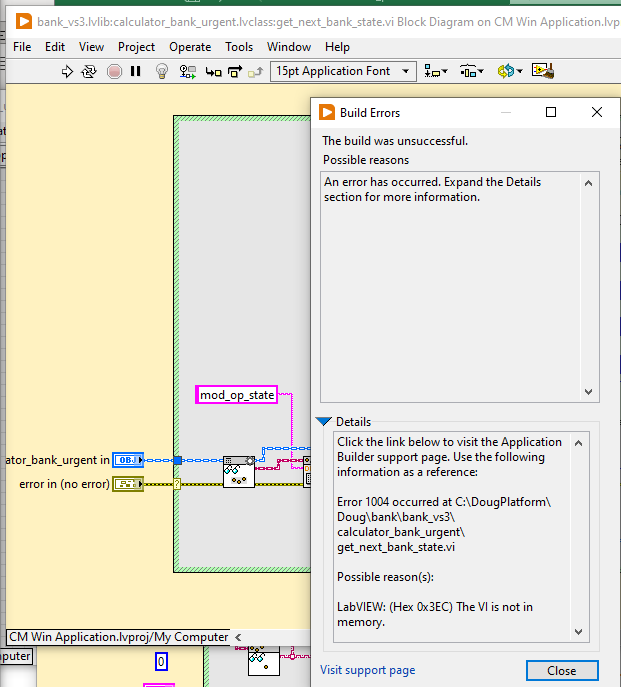Screen dimensions: 621x687
Task: Click the mod_op_state label on the diagram
Action: click(237, 395)
